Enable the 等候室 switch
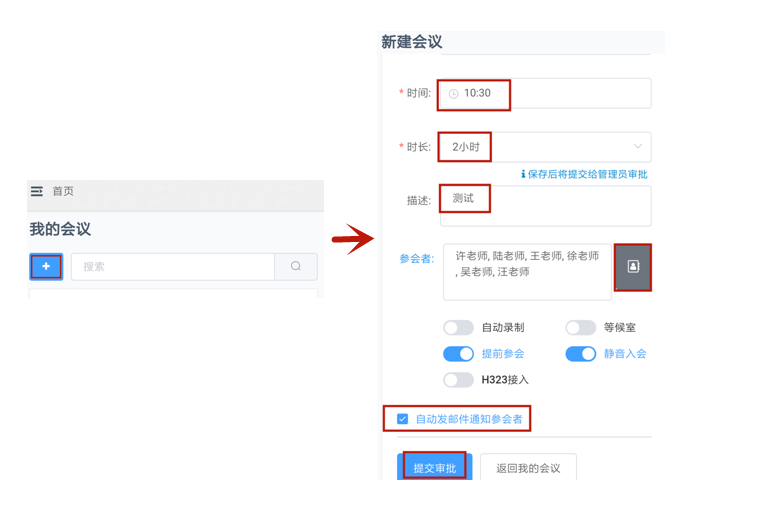769x522 pixels. (581, 328)
